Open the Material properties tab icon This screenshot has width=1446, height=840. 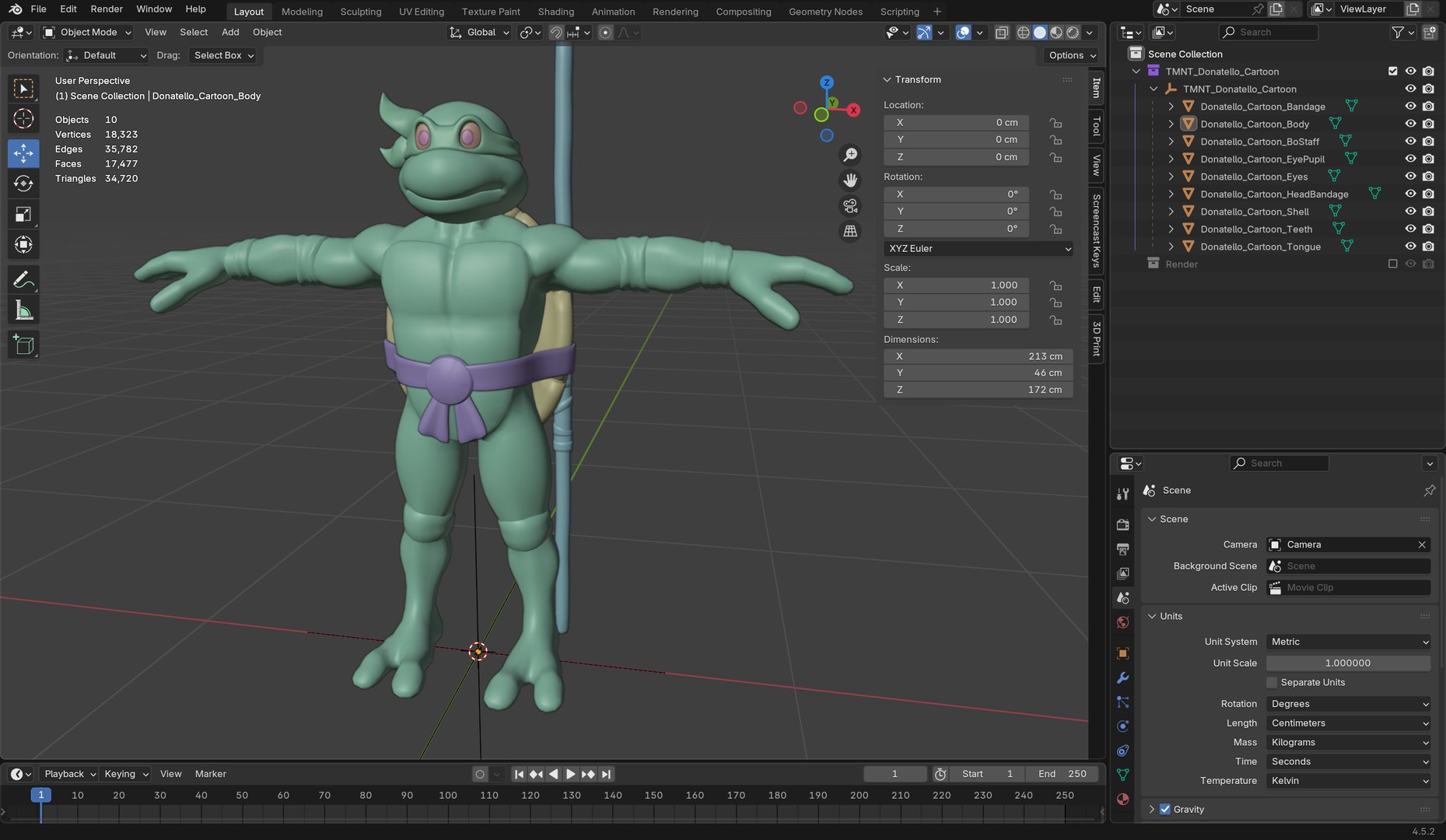[1122, 799]
